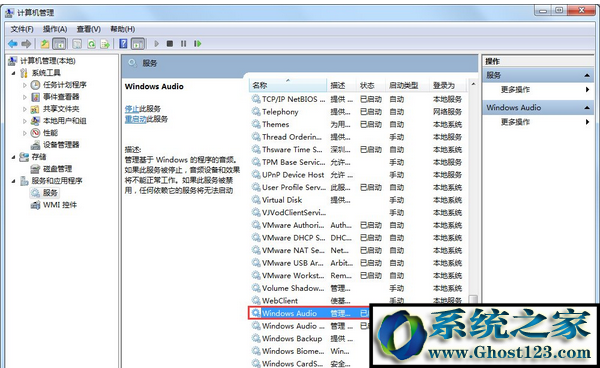Expand the 共享文件夹 node
600x368 pixels.
click(25, 109)
